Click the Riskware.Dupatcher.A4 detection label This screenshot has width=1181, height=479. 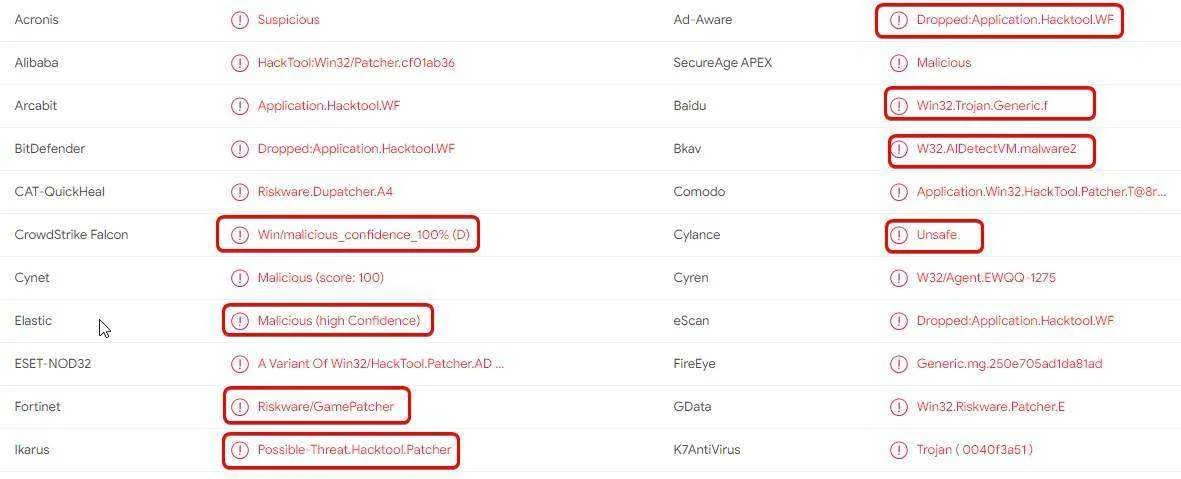[x=325, y=191]
